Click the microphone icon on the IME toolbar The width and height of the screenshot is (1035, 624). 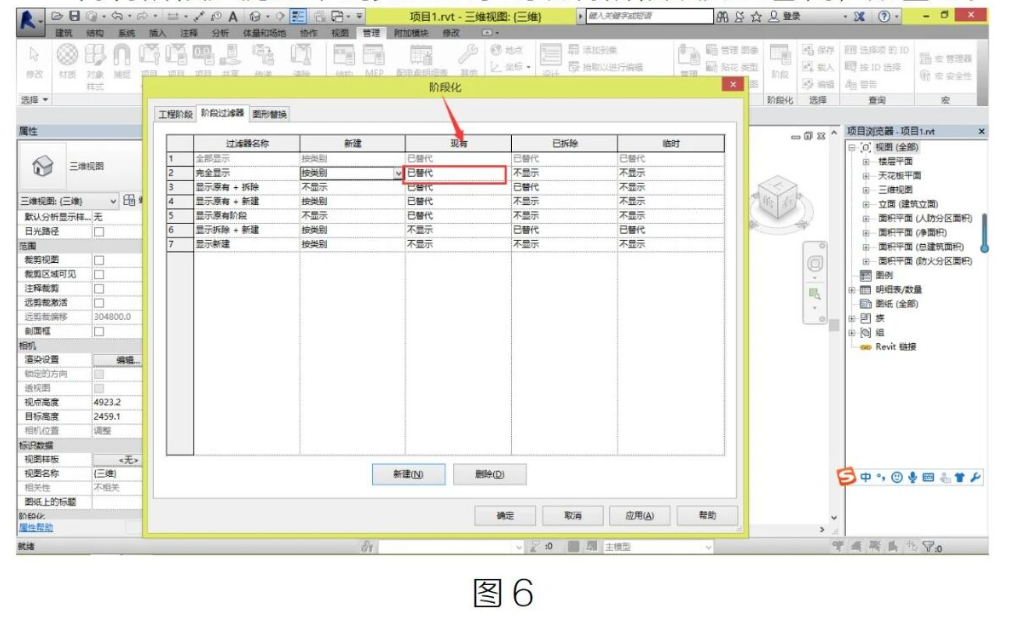coord(912,477)
